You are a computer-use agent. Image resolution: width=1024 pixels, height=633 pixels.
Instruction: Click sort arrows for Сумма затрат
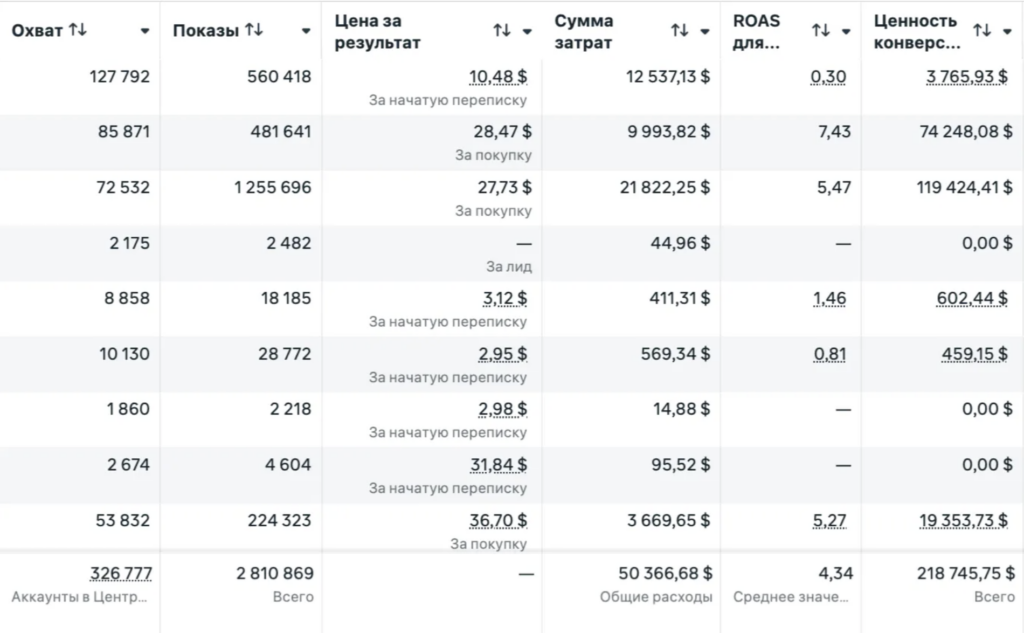[680, 31]
